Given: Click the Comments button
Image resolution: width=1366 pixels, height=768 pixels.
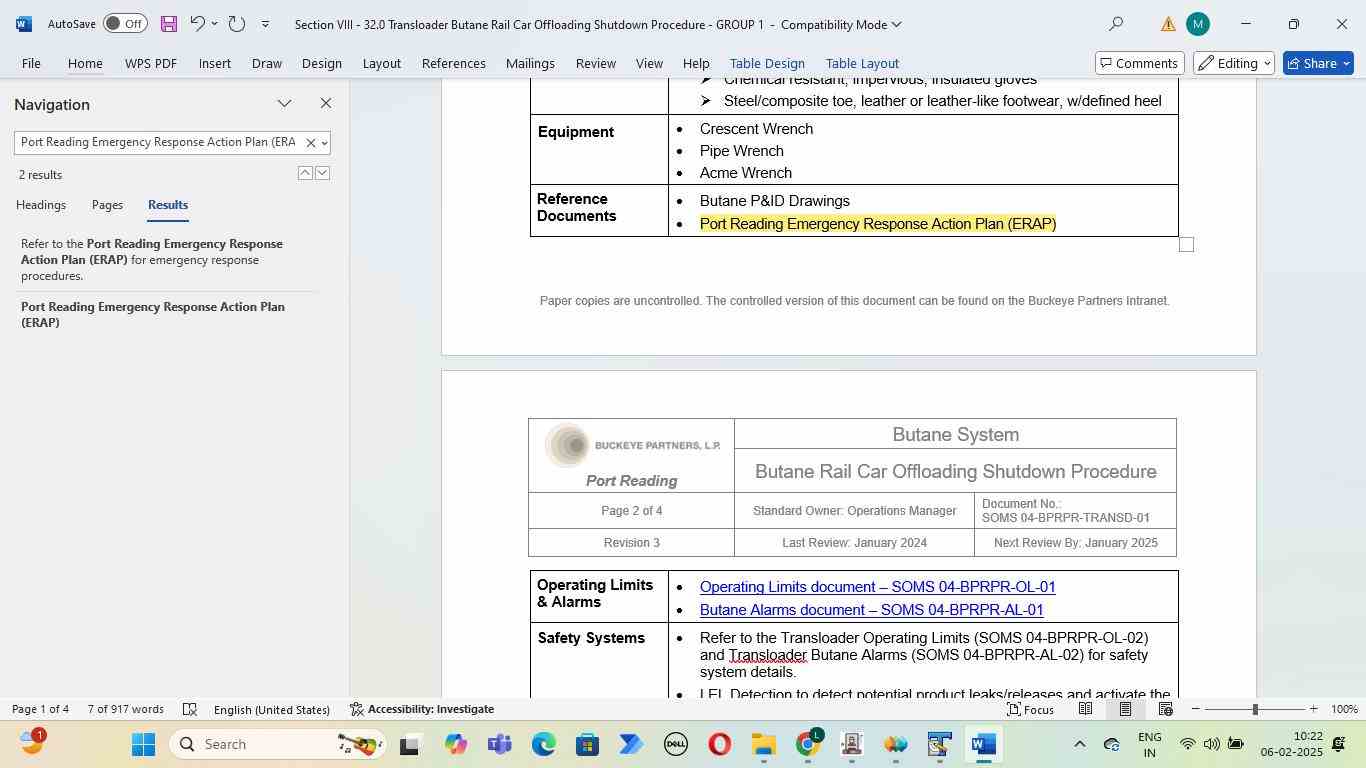Looking at the screenshot, I should pos(1140,63).
